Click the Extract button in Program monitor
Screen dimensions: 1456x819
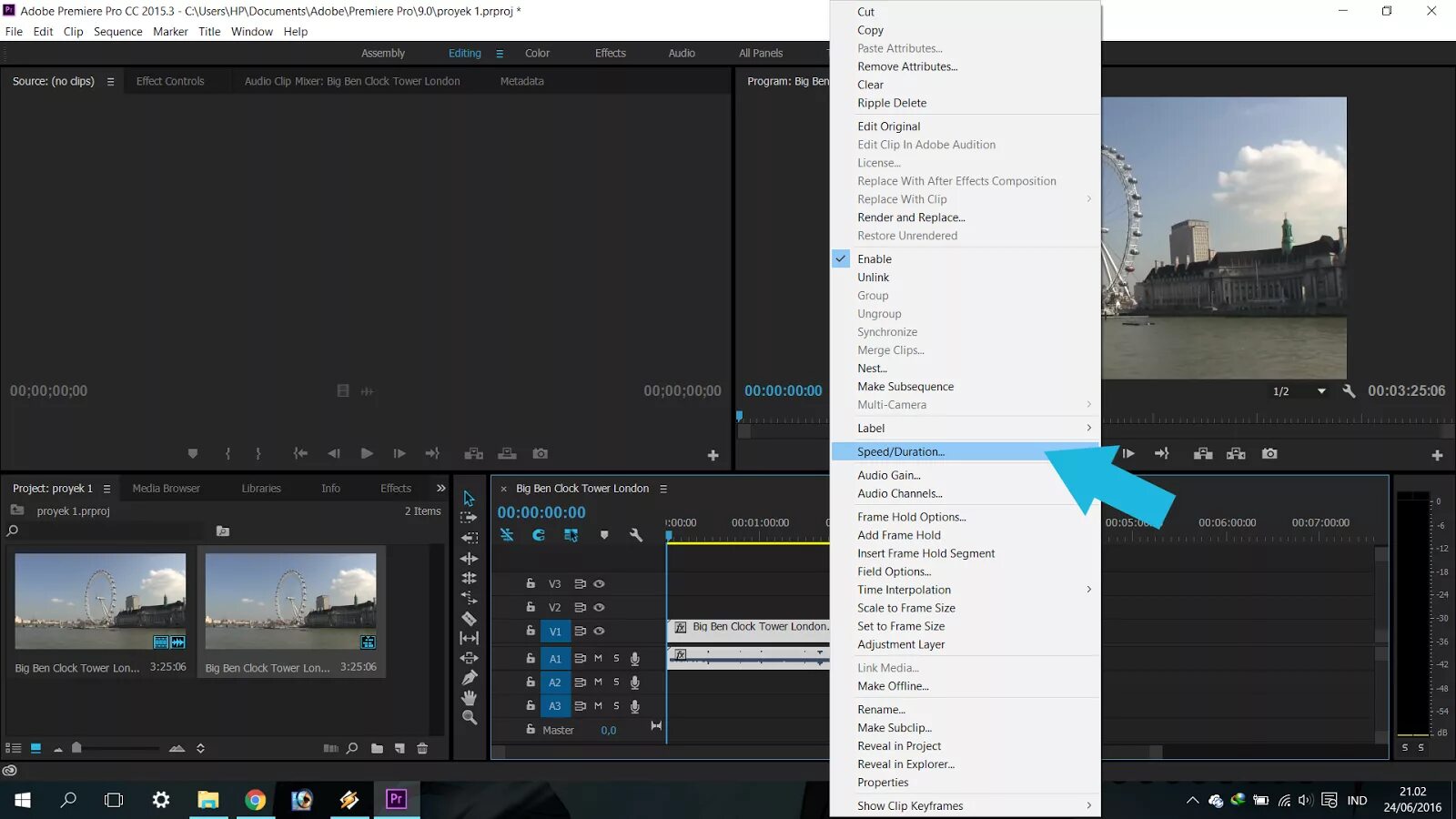pos(1236,453)
